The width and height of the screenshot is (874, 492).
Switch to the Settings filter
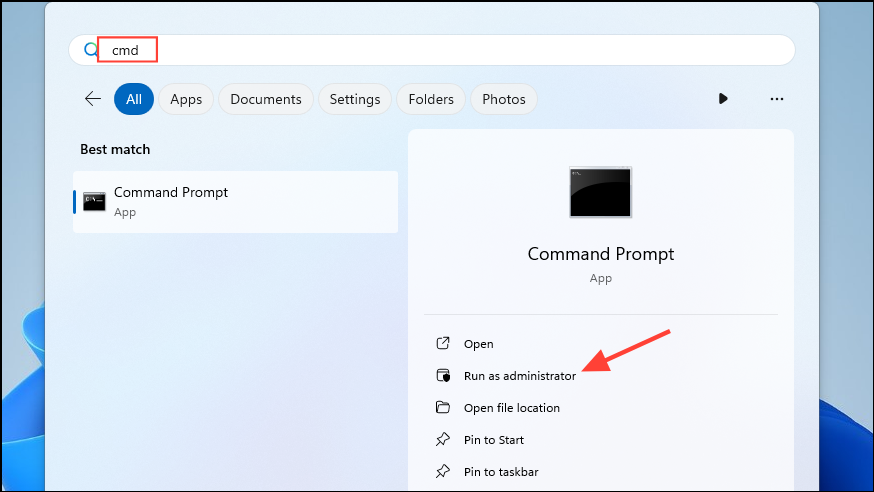tap(355, 99)
